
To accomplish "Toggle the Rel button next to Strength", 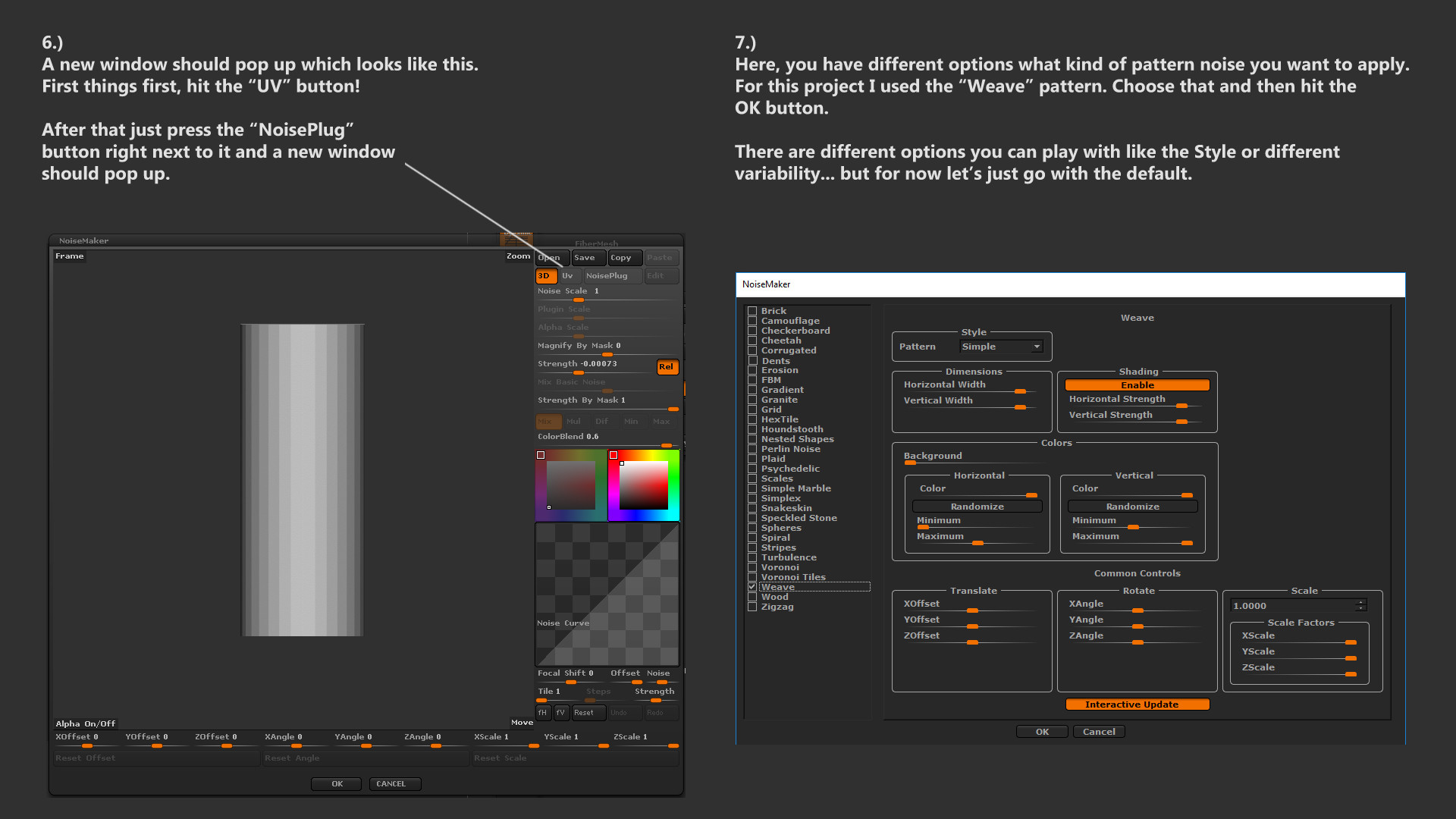I will (667, 367).
